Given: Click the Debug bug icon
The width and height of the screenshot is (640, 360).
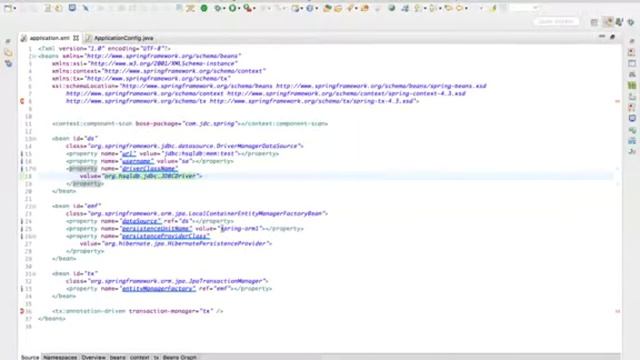Looking at the screenshot, I should 218,8.
